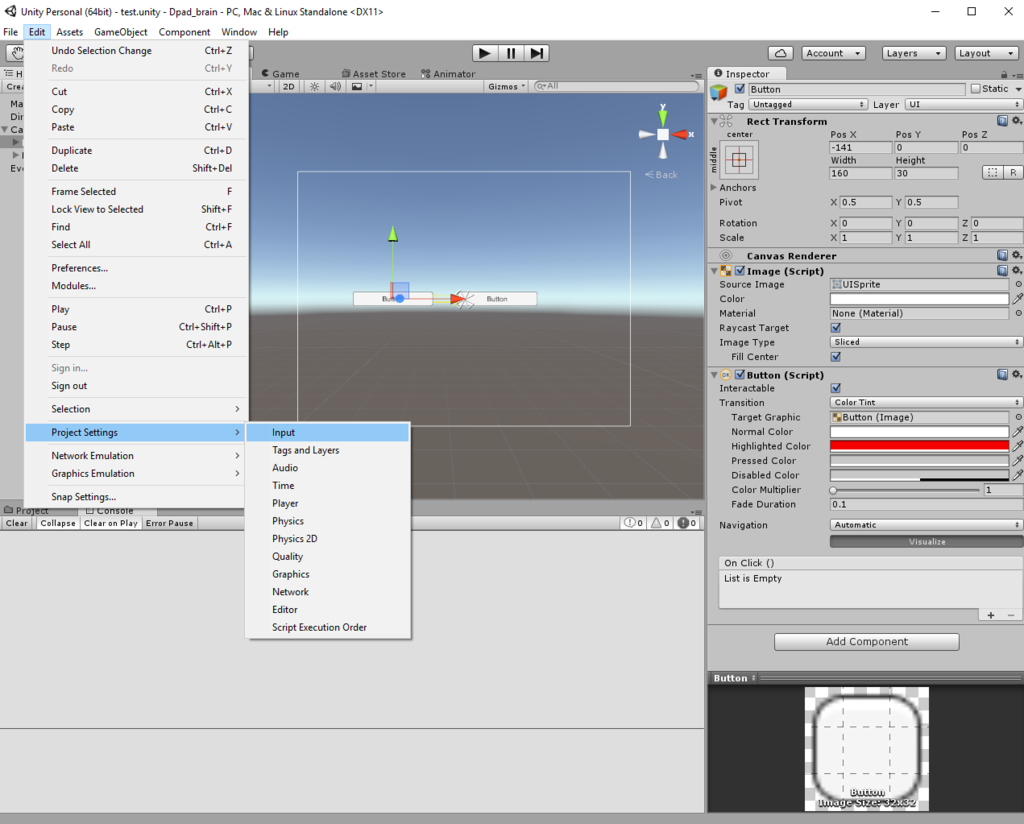This screenshot has width=1024, height=824.
Task: Click the console Clear button
Action: (17, 523)
